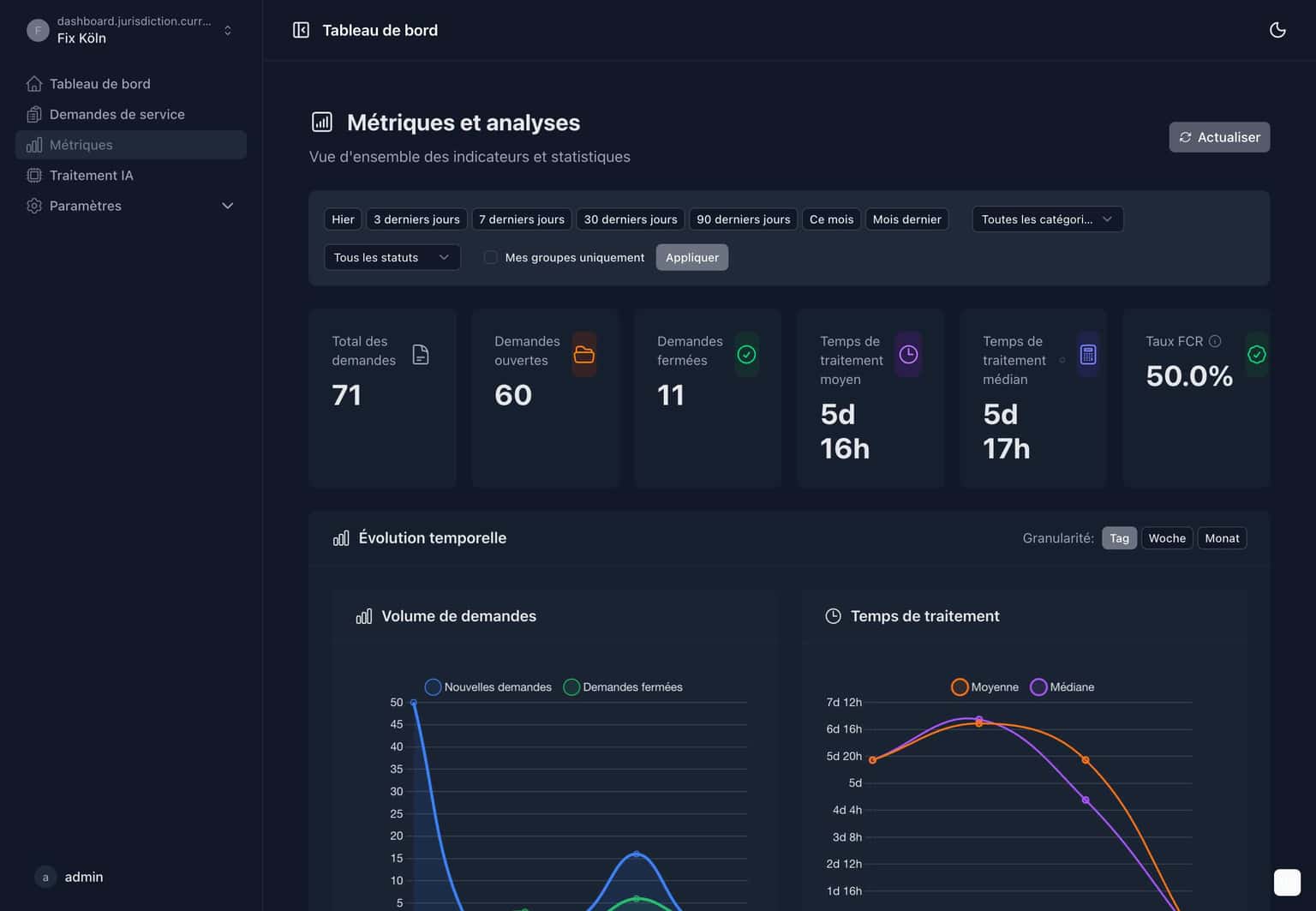1316x911 pixels.
Task: Open Traitement IA from the sidebar
Action: (92, 175)
